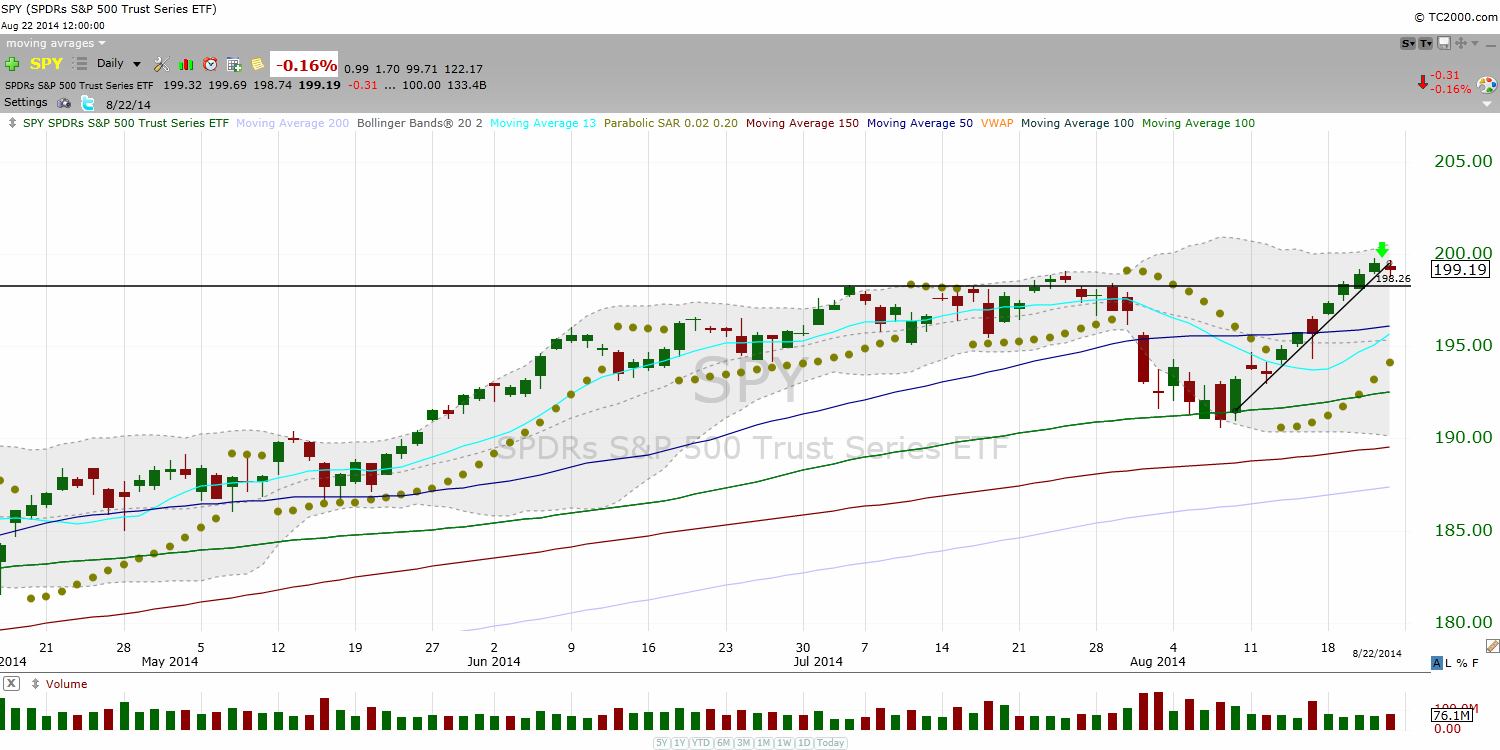Open the watchlist lines icon beside SPY
The image size is (1500, 750).
(80, 63)
